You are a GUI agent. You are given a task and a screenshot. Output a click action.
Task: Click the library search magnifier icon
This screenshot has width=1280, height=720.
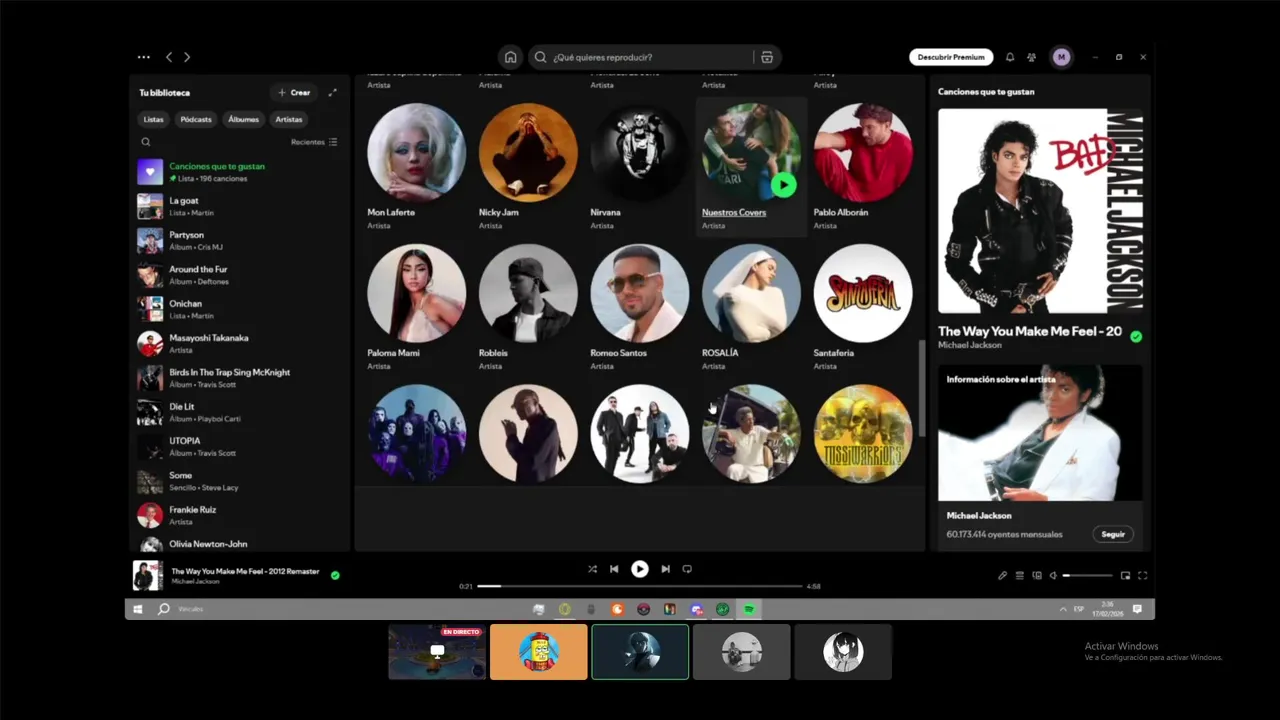(146, 142)
